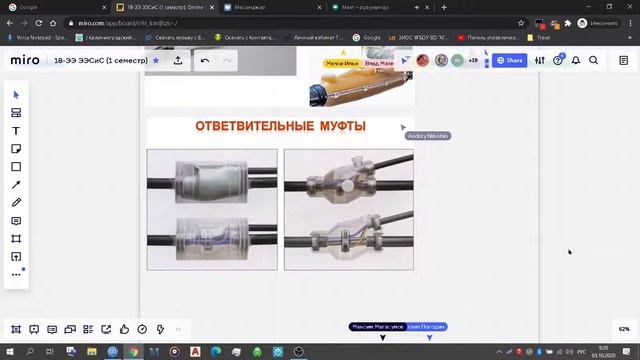Star the board as favorite
This screenshot has height=360, width=640.
point(156,60)
